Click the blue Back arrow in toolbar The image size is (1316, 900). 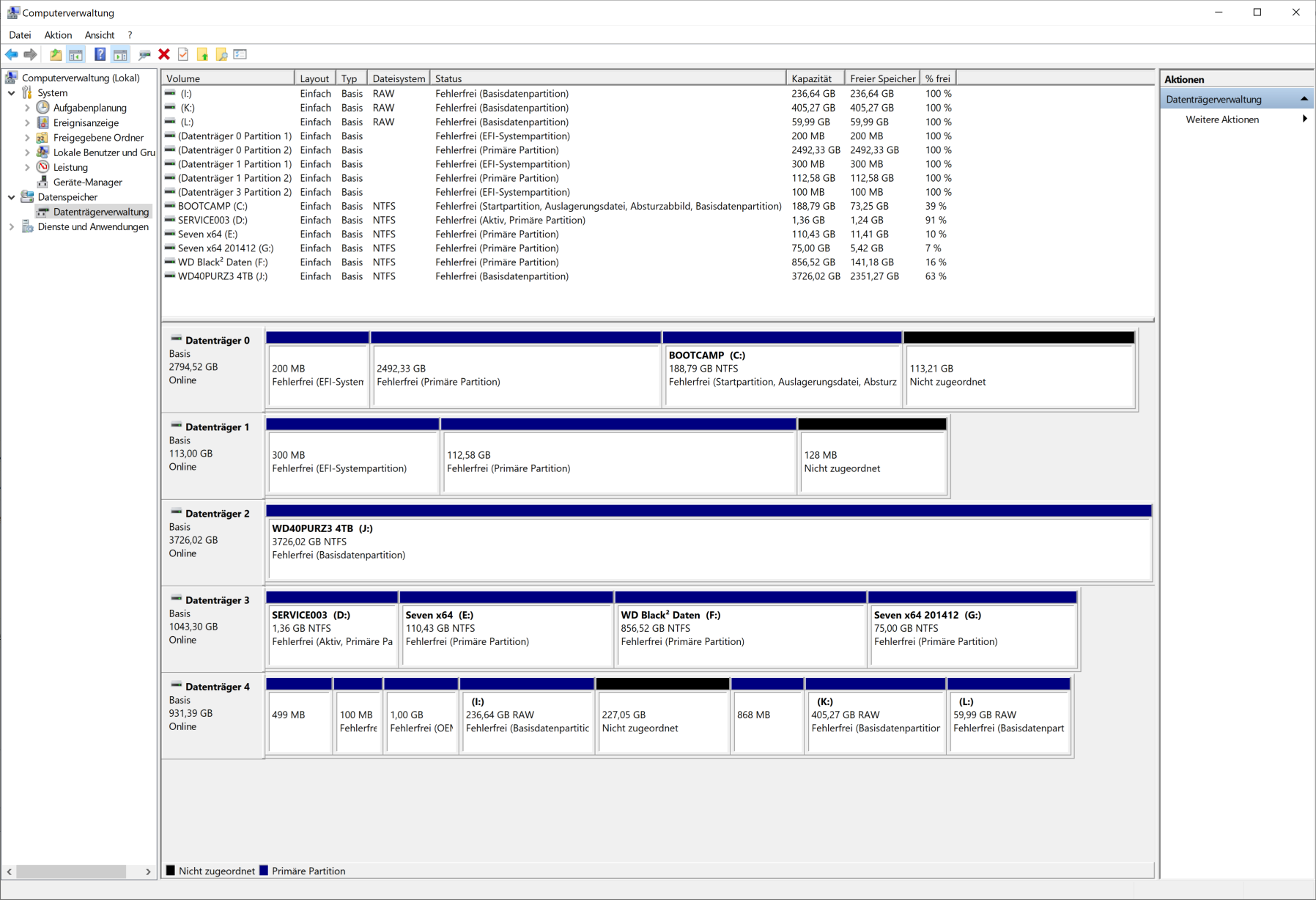[x=12, y=54]
